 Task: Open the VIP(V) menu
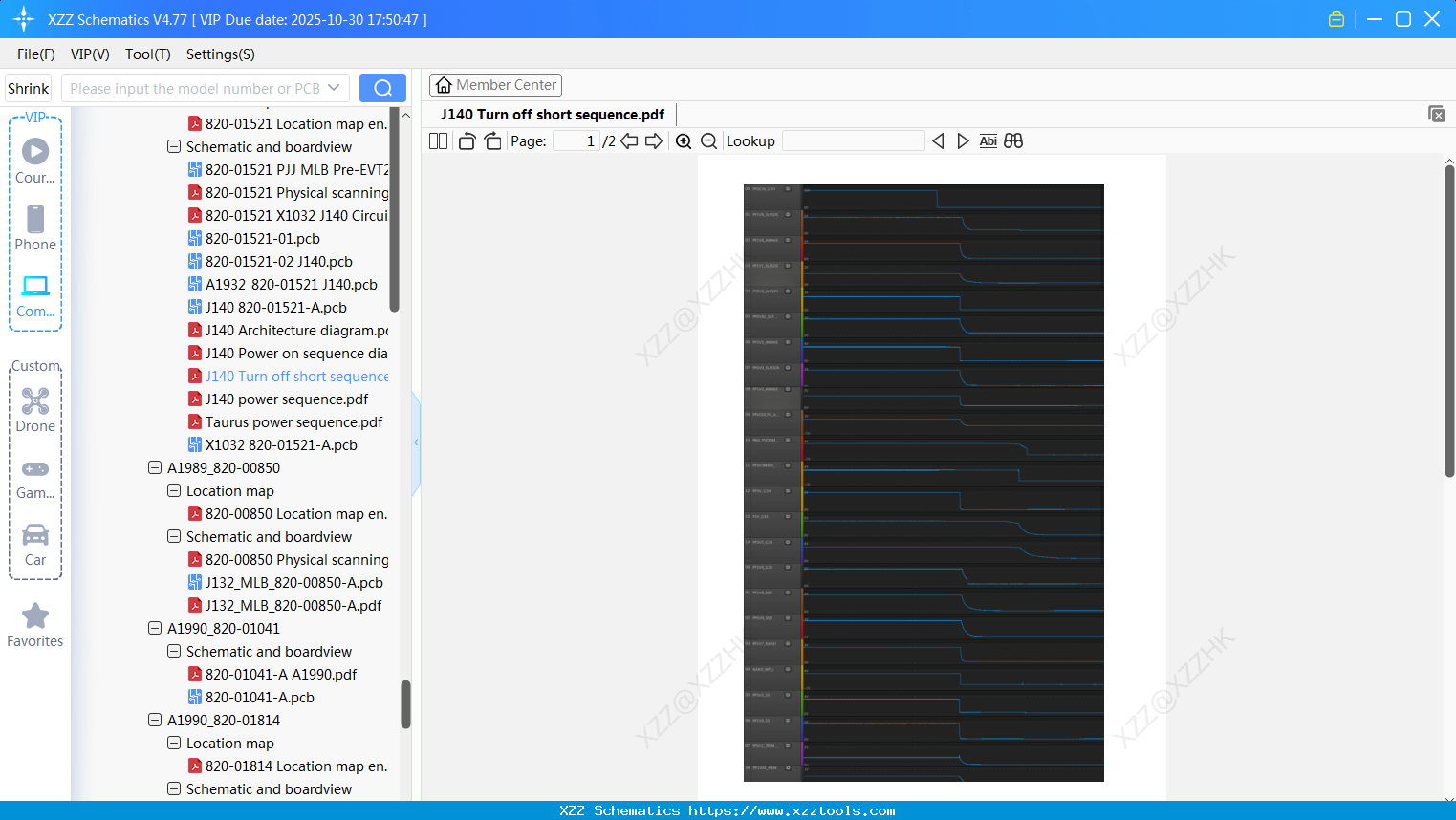coord(90,54)
